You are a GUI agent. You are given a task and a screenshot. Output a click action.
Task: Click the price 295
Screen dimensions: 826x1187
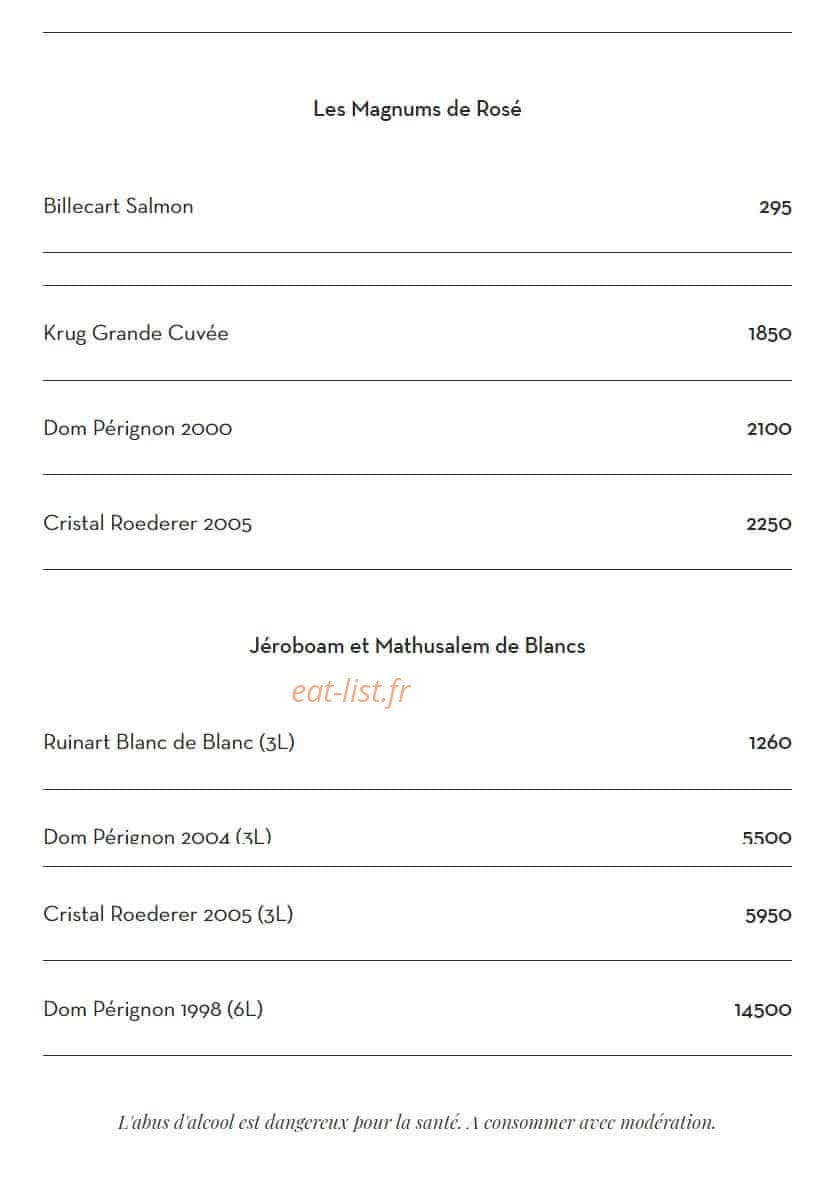pyautogui.click(x=775, y=207)
